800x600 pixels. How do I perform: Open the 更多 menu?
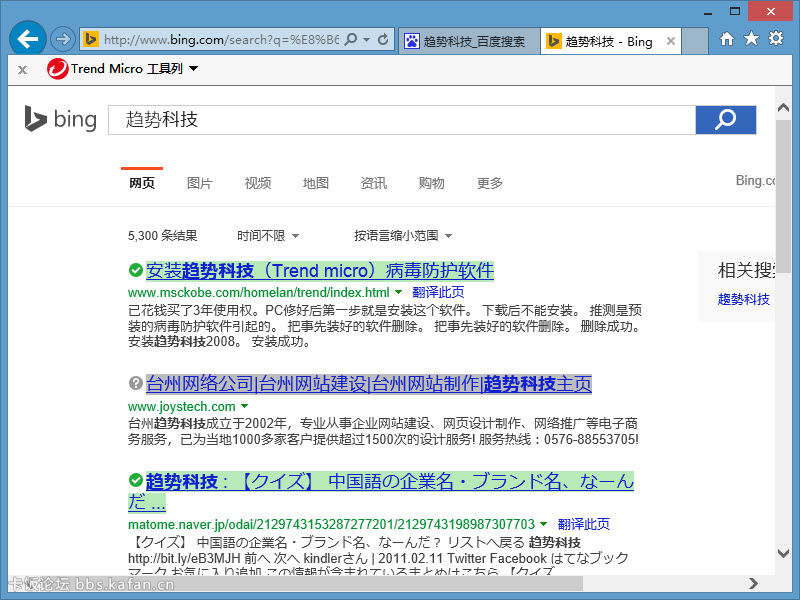coord(489,183)
